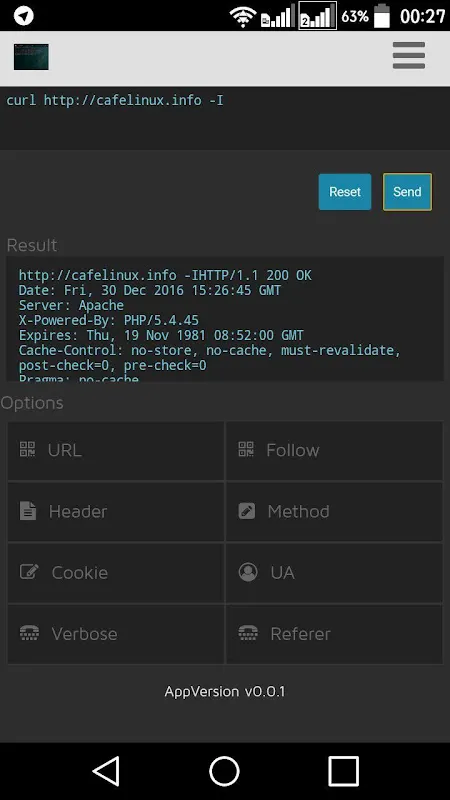450x800 pixels.
Task: Tap the Cookie pencil icon
Action: (x=29, y=571)
